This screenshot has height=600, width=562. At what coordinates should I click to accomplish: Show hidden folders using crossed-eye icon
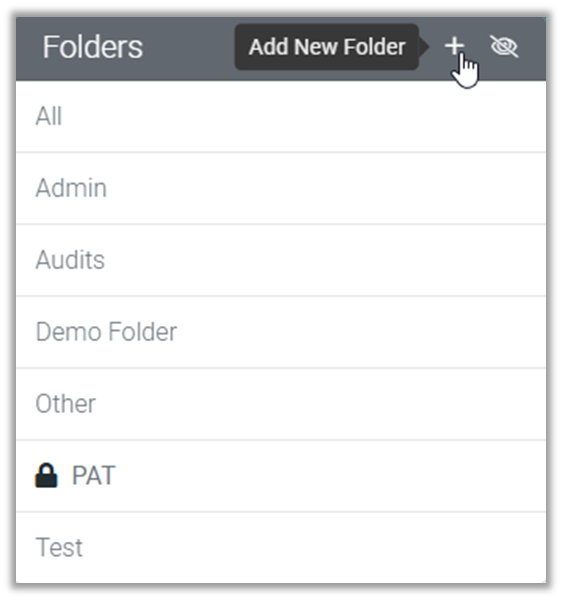tap(504, 46)
